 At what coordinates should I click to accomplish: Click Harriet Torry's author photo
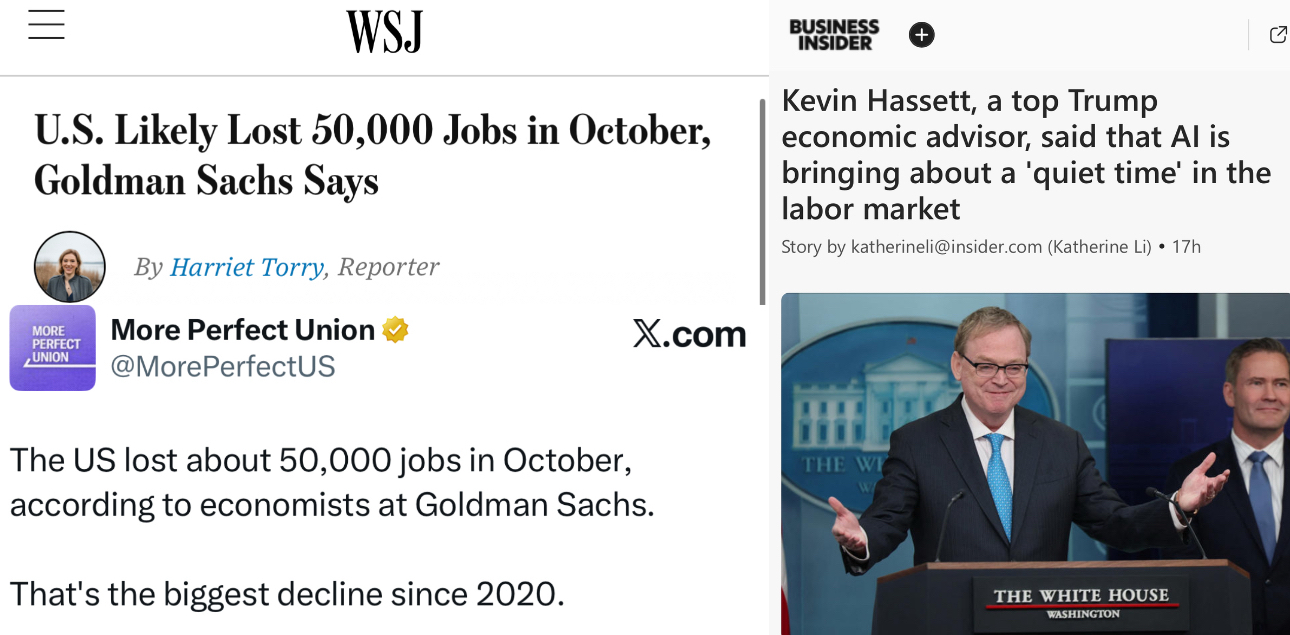tap(69, 267)
